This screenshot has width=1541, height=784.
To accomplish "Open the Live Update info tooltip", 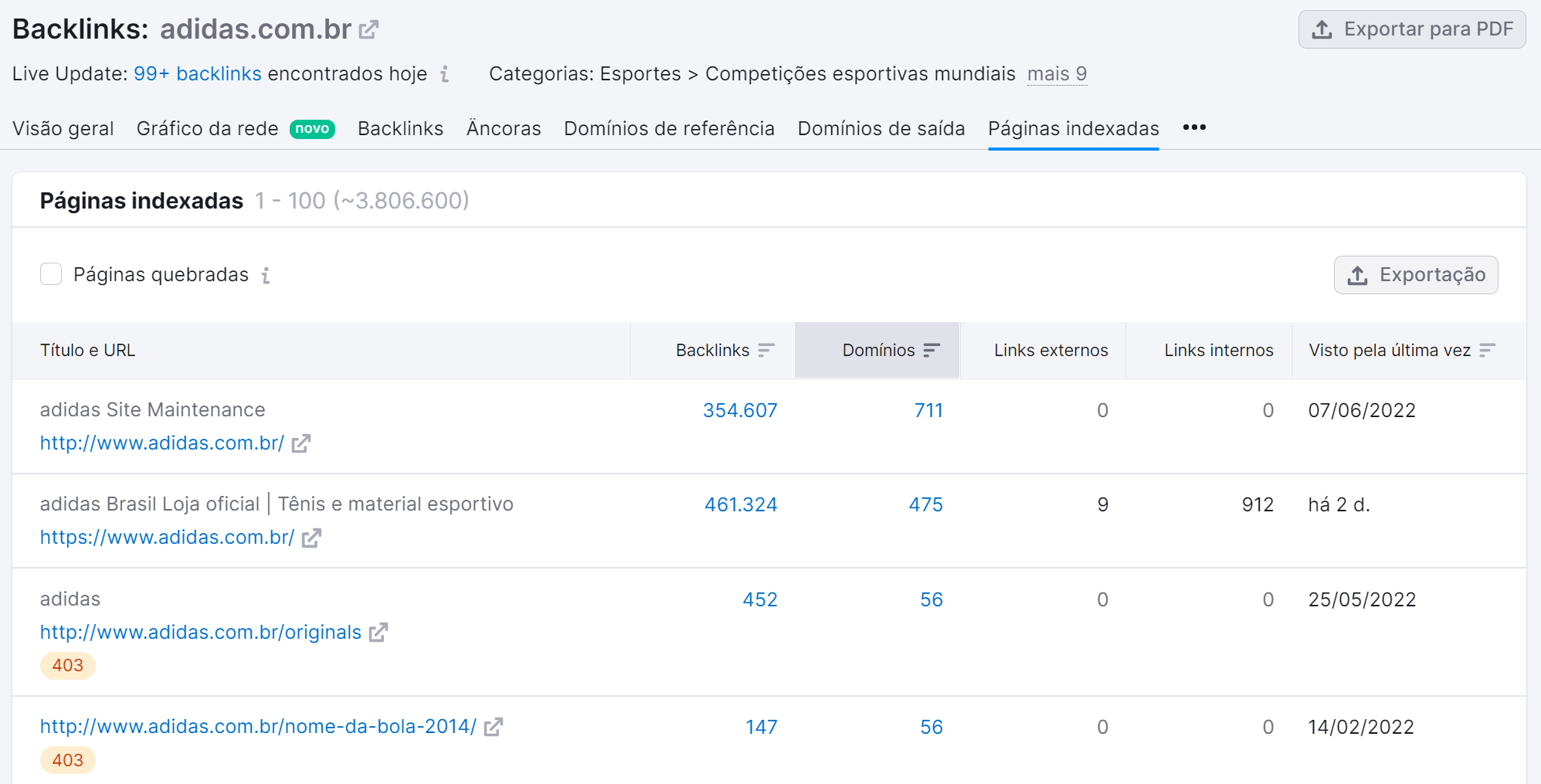I will tap(444, 75).
